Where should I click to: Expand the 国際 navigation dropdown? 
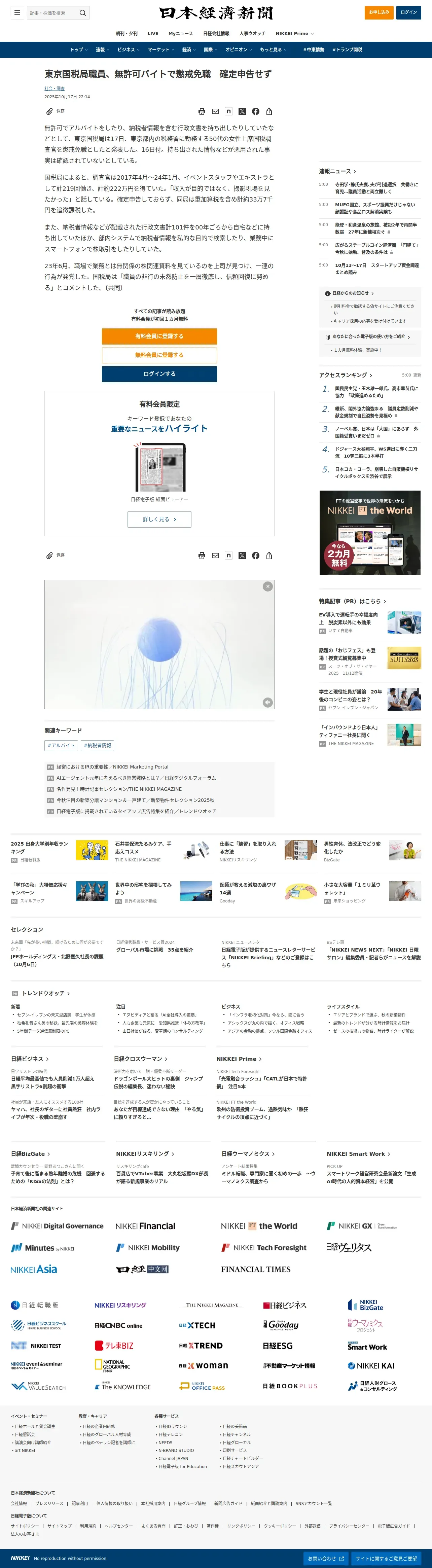(x=211, y=50)
